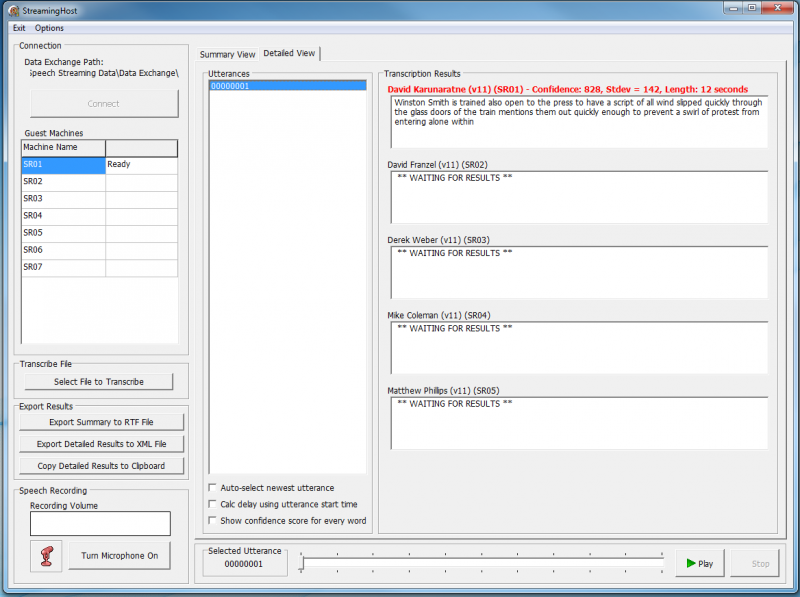
Task: Click the StreamingHost title bar app icon
Action: click(14, 10)
